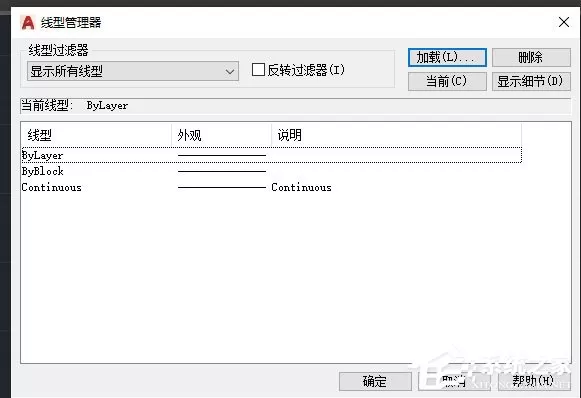Click the 说明 column header
Screen dimensions: 581x398
[x=396, y=135]
